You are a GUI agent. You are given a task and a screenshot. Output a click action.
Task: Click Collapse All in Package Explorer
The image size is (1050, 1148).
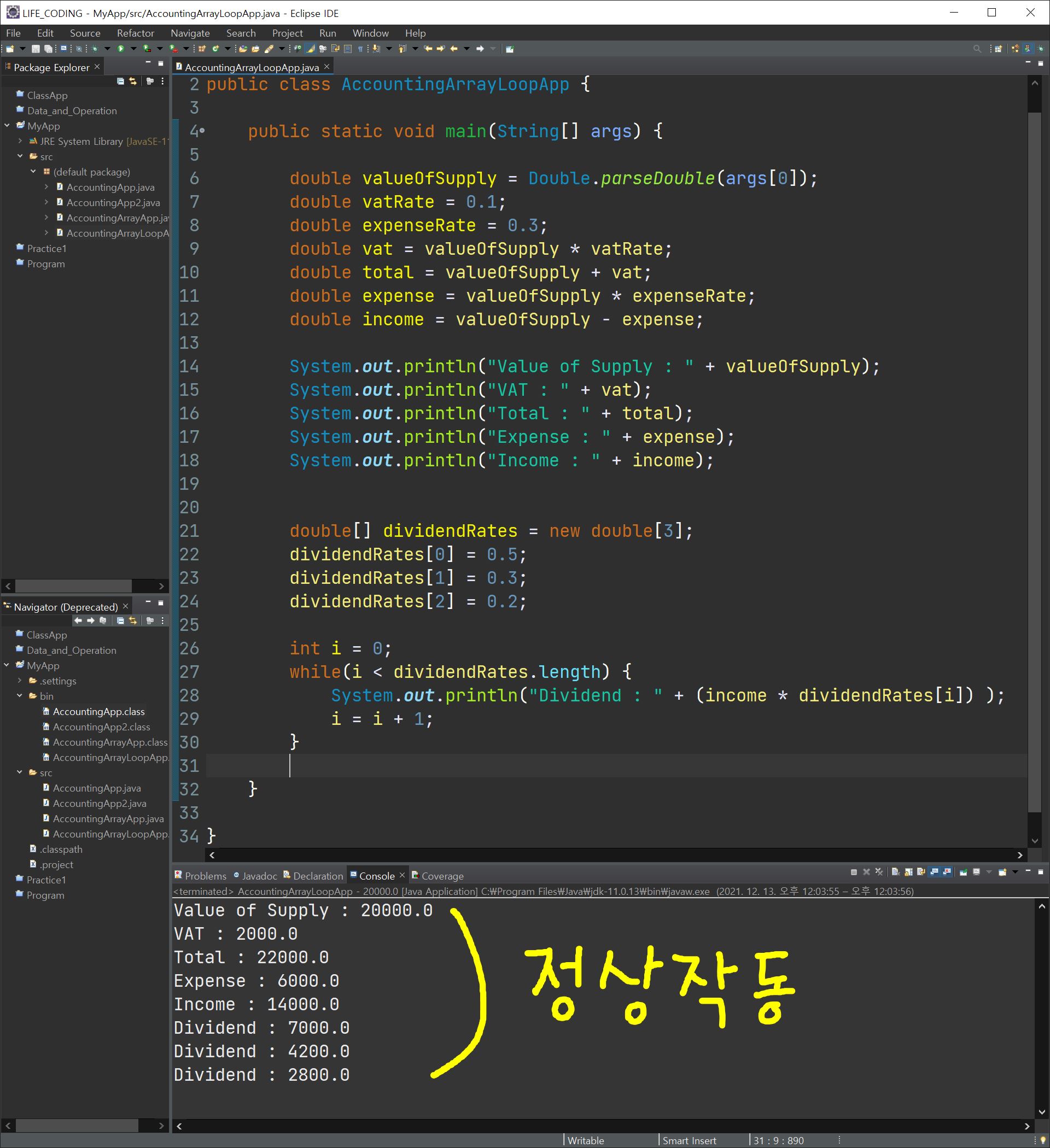[120, 81]
